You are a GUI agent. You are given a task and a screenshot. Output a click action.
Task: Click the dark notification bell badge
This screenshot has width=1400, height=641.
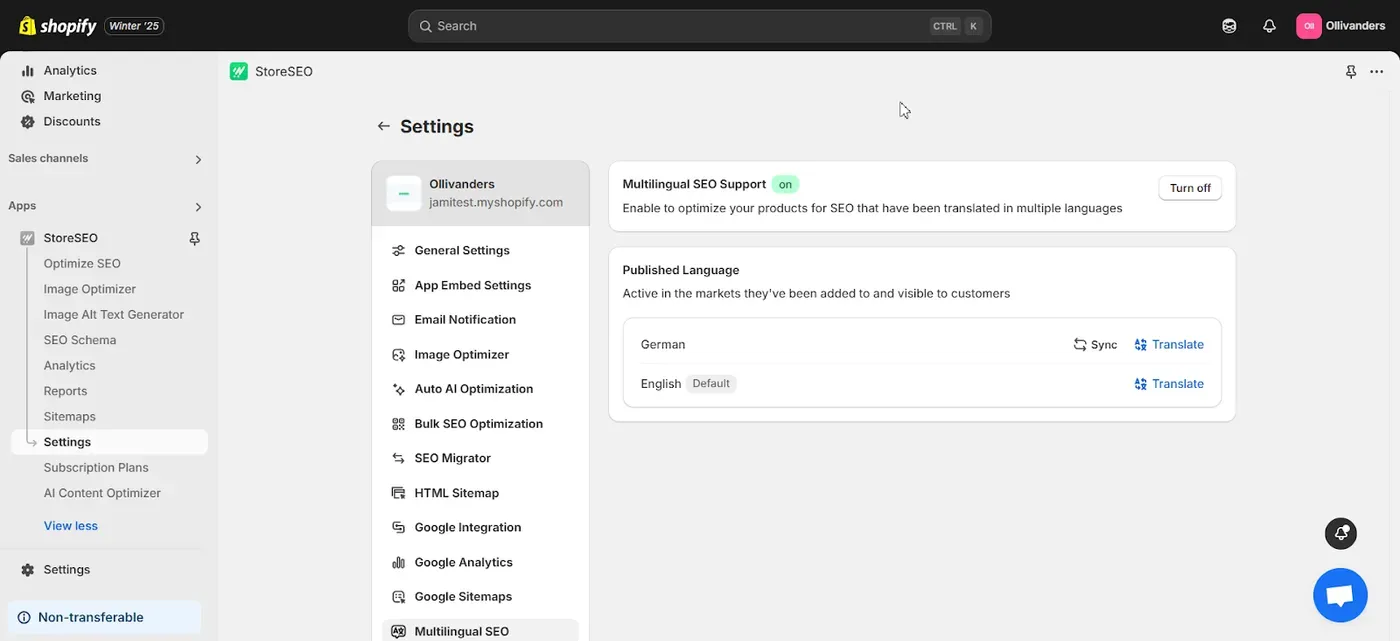tap(1341, 533)
